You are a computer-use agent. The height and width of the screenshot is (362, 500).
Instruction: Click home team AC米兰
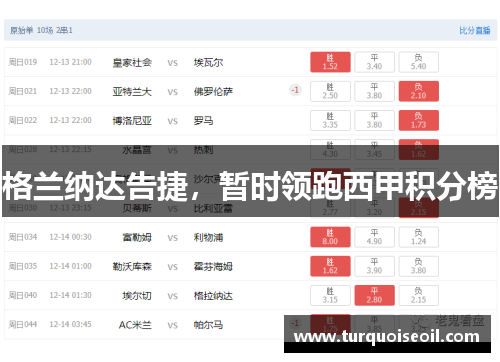[x=135, y=325]
